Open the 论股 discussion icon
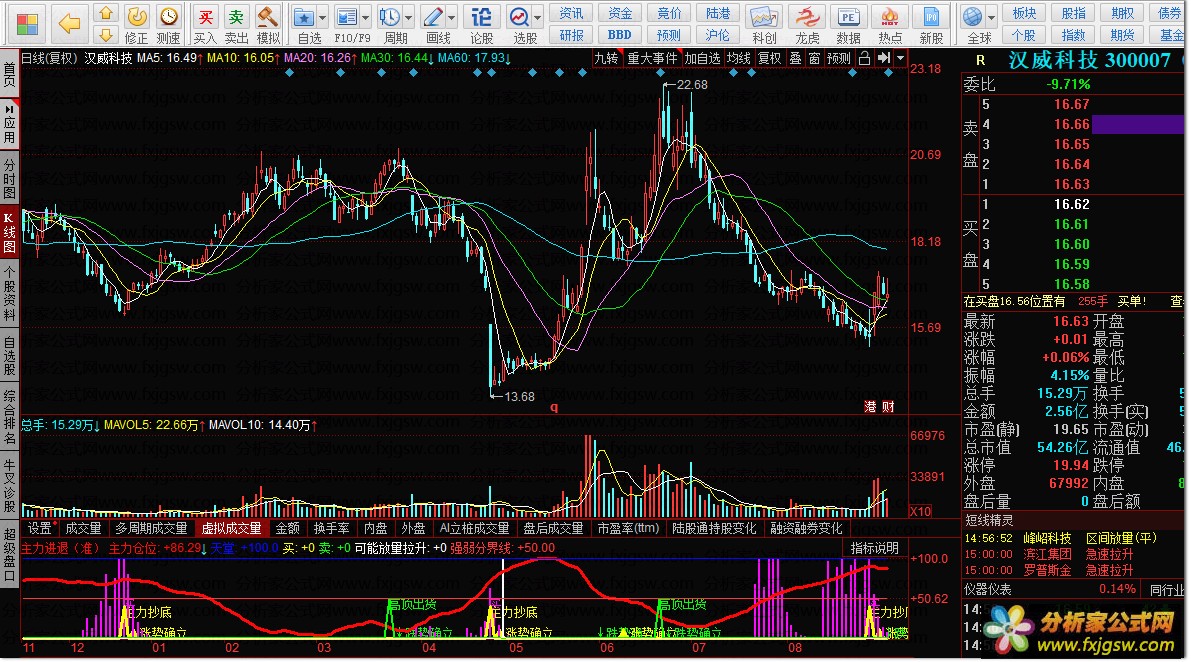Image resolution: width=1191 pixels, height=662 pixels. point(482,17)
